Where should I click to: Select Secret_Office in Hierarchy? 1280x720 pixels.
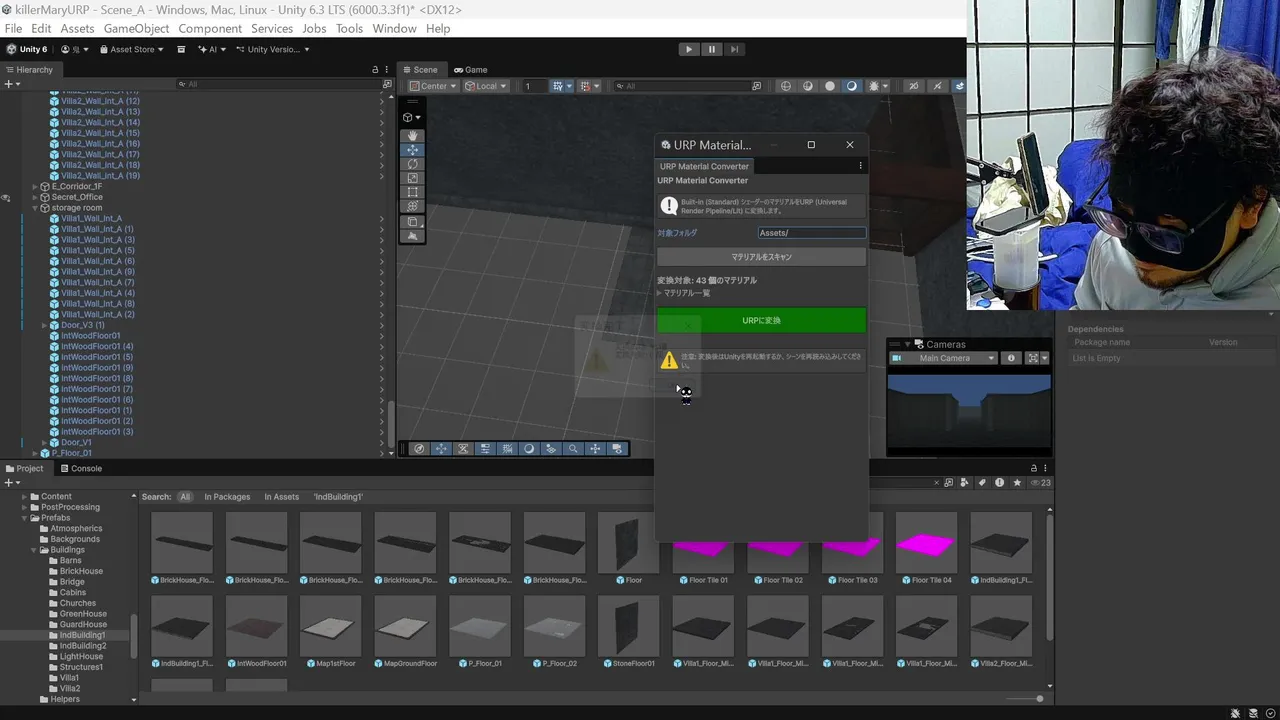(77, 197)
